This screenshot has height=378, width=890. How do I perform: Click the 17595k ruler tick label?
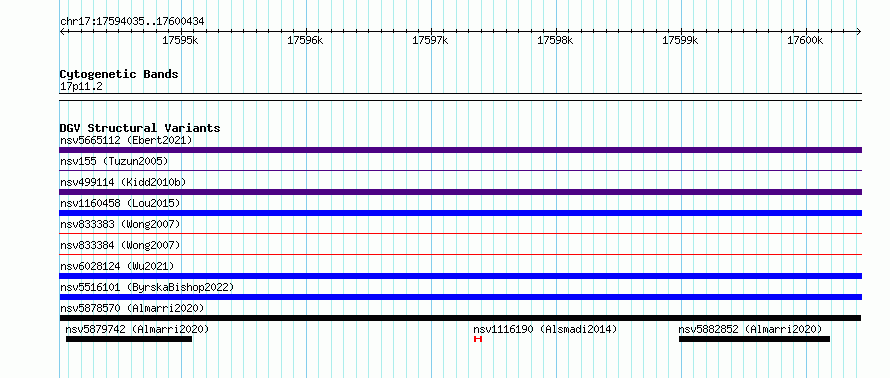tap(180, 40)
